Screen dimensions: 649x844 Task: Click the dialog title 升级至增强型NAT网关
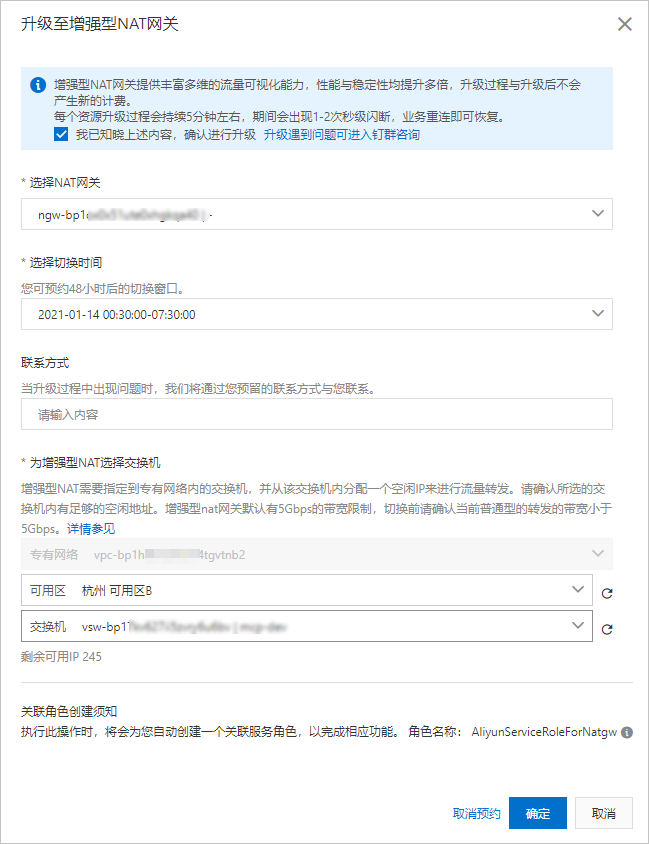pos(100,24)
